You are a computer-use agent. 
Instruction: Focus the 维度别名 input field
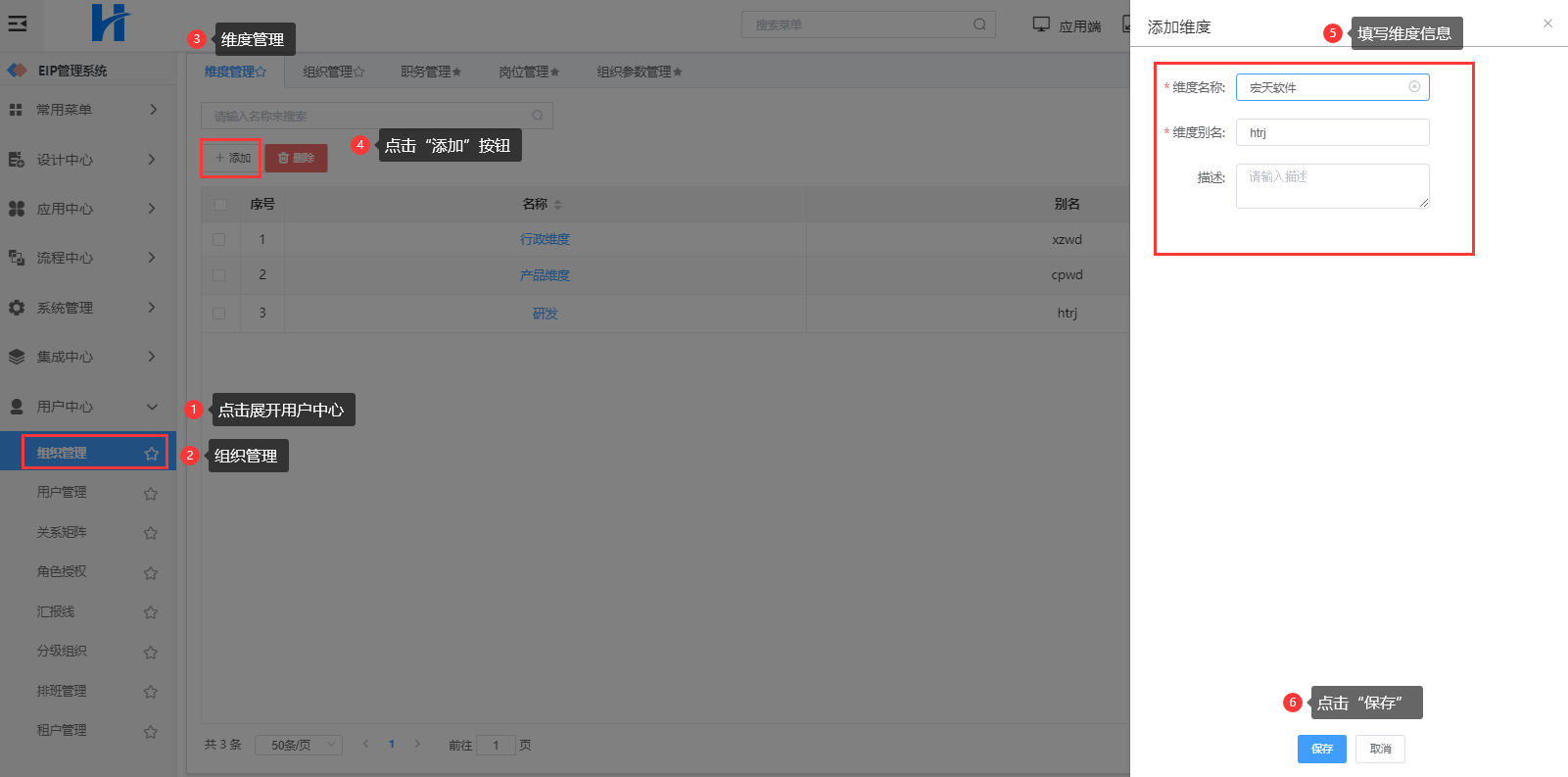tap(1332, 132)
